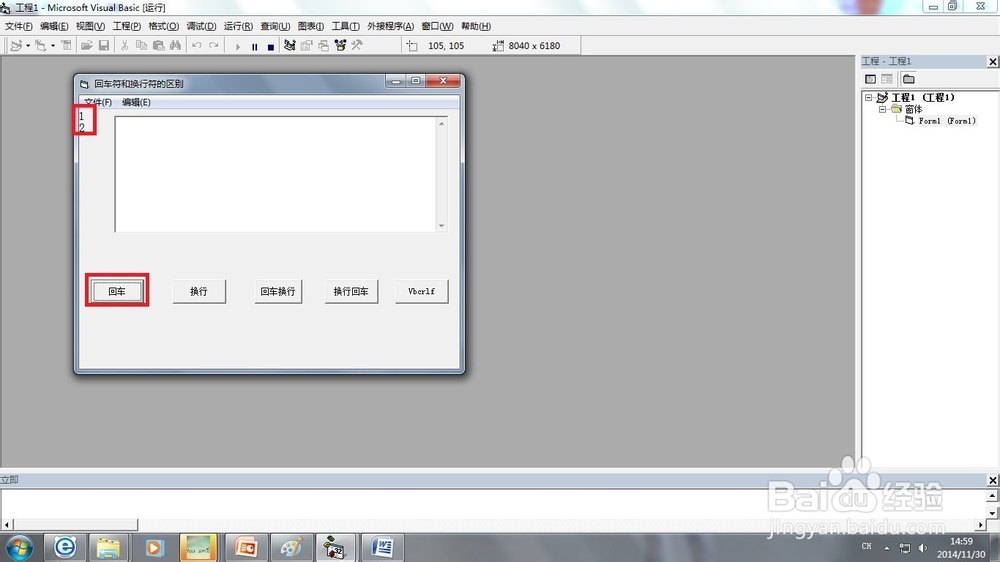Image resolution: width=1000 pixels, height=562 pixels.
Task: Open the 查询(U) menu
Action: 275,26
